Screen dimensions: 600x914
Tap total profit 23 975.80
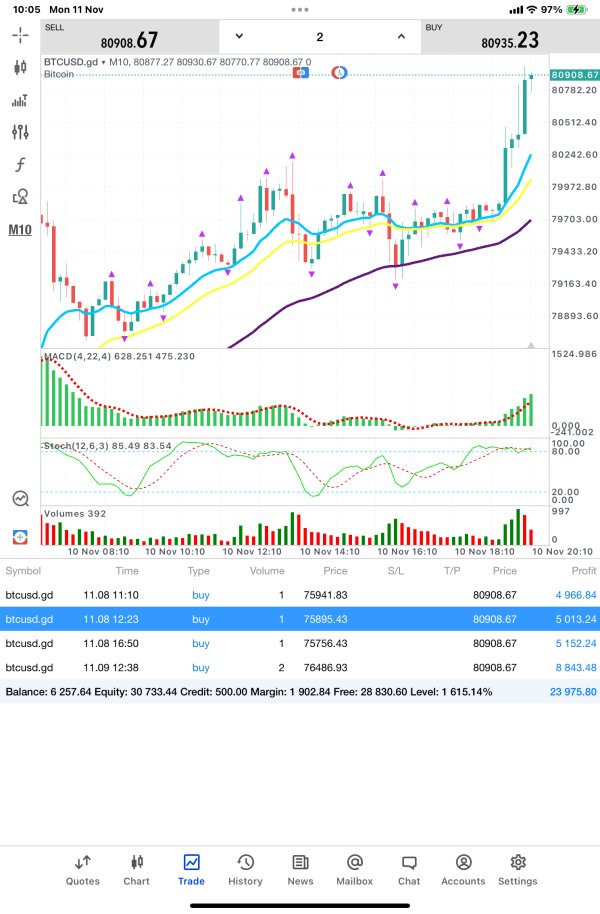[573, 692]
